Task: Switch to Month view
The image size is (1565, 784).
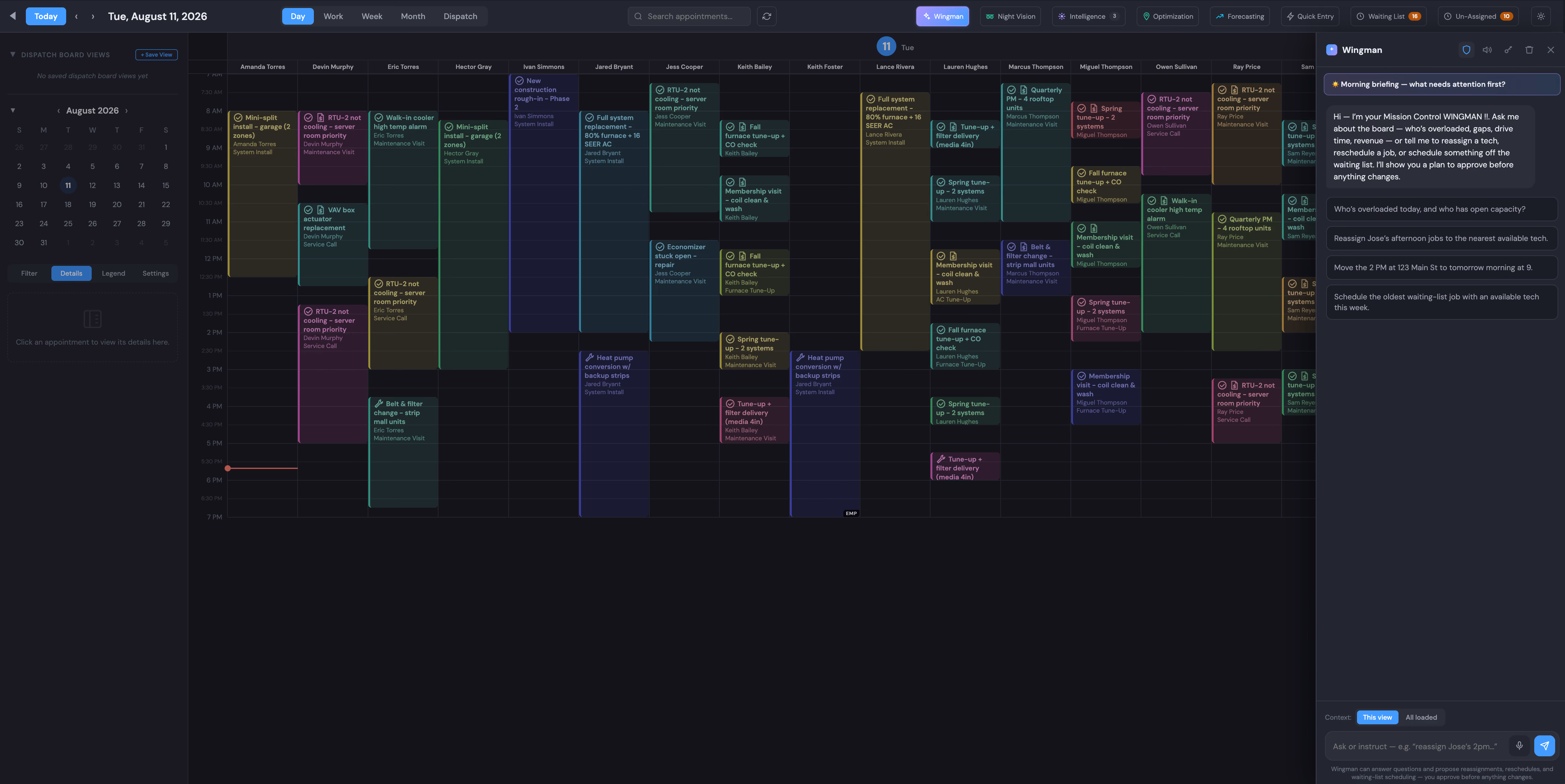Action: pos(413,16)
